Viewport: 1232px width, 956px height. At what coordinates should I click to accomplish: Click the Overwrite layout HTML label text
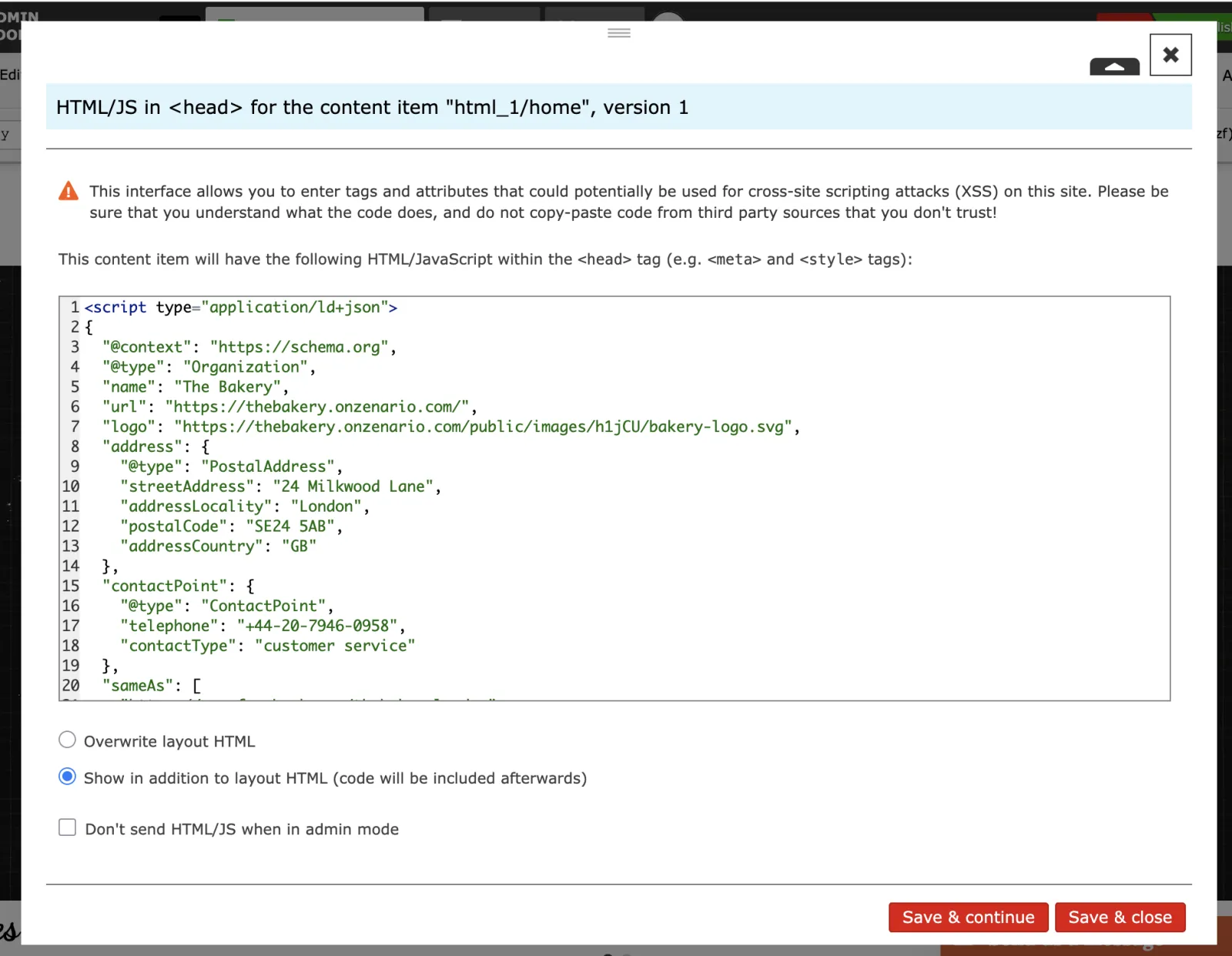(169, 741)
